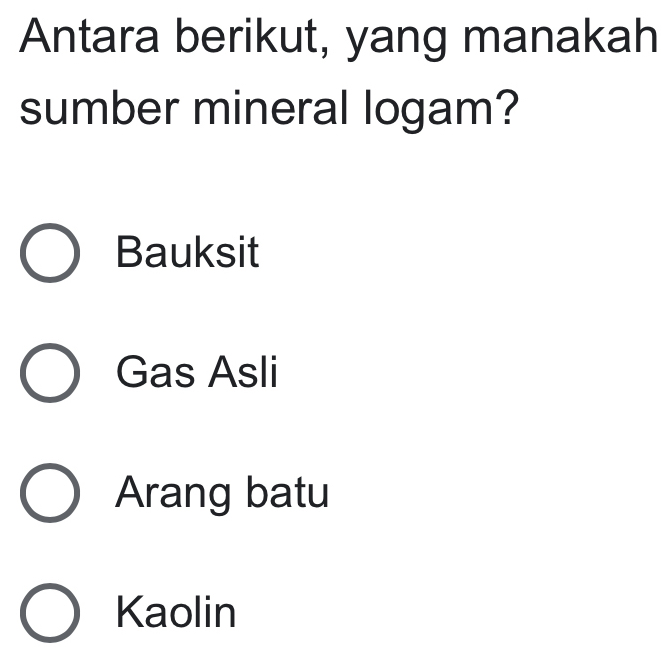Click the Kaolin option label

pyautogui.click(x=177, y=612)
